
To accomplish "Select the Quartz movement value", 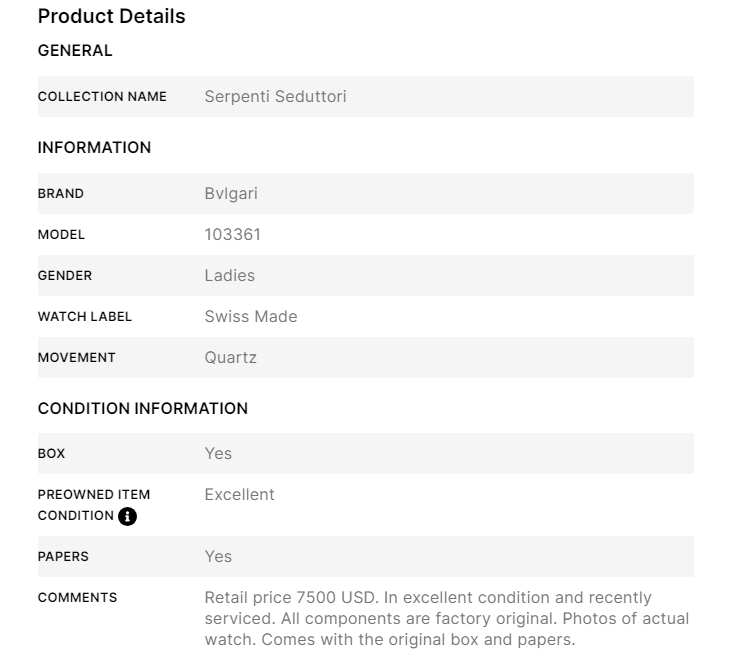I will [231, 358].
